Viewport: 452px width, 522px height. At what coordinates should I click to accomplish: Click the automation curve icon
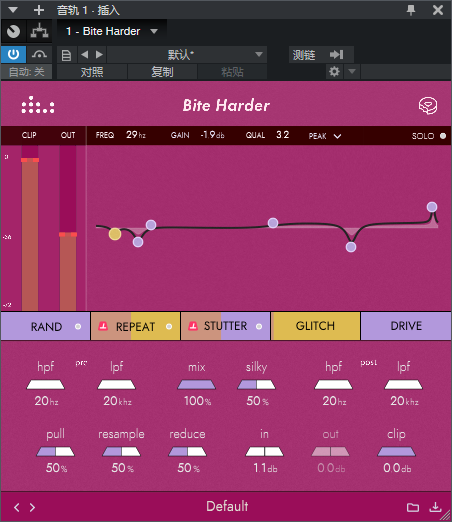tap(39, 54)
